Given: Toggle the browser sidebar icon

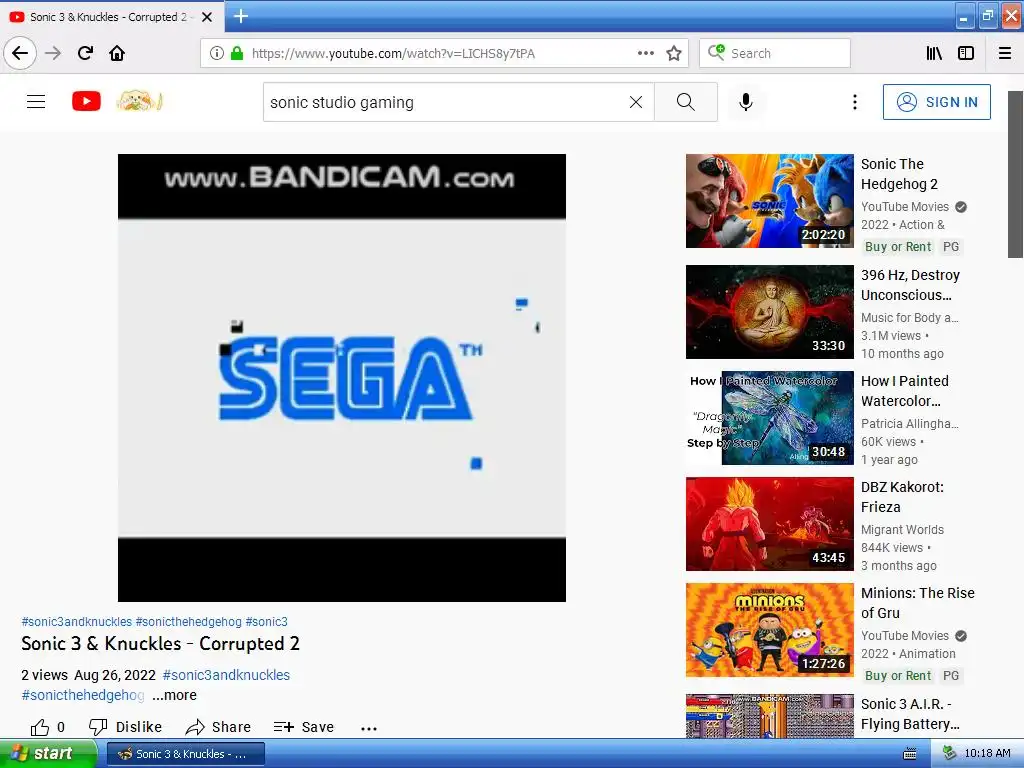Looking at the screenshot, I should click(x=966, y=53).
